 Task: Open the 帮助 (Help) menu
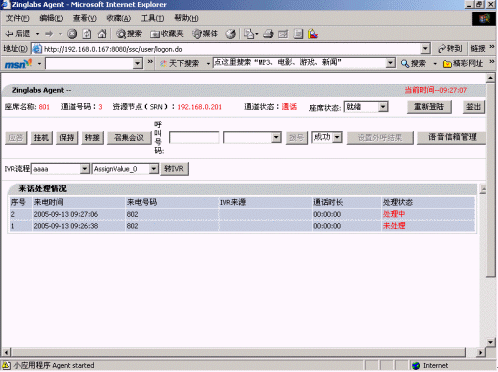point(186,18)
